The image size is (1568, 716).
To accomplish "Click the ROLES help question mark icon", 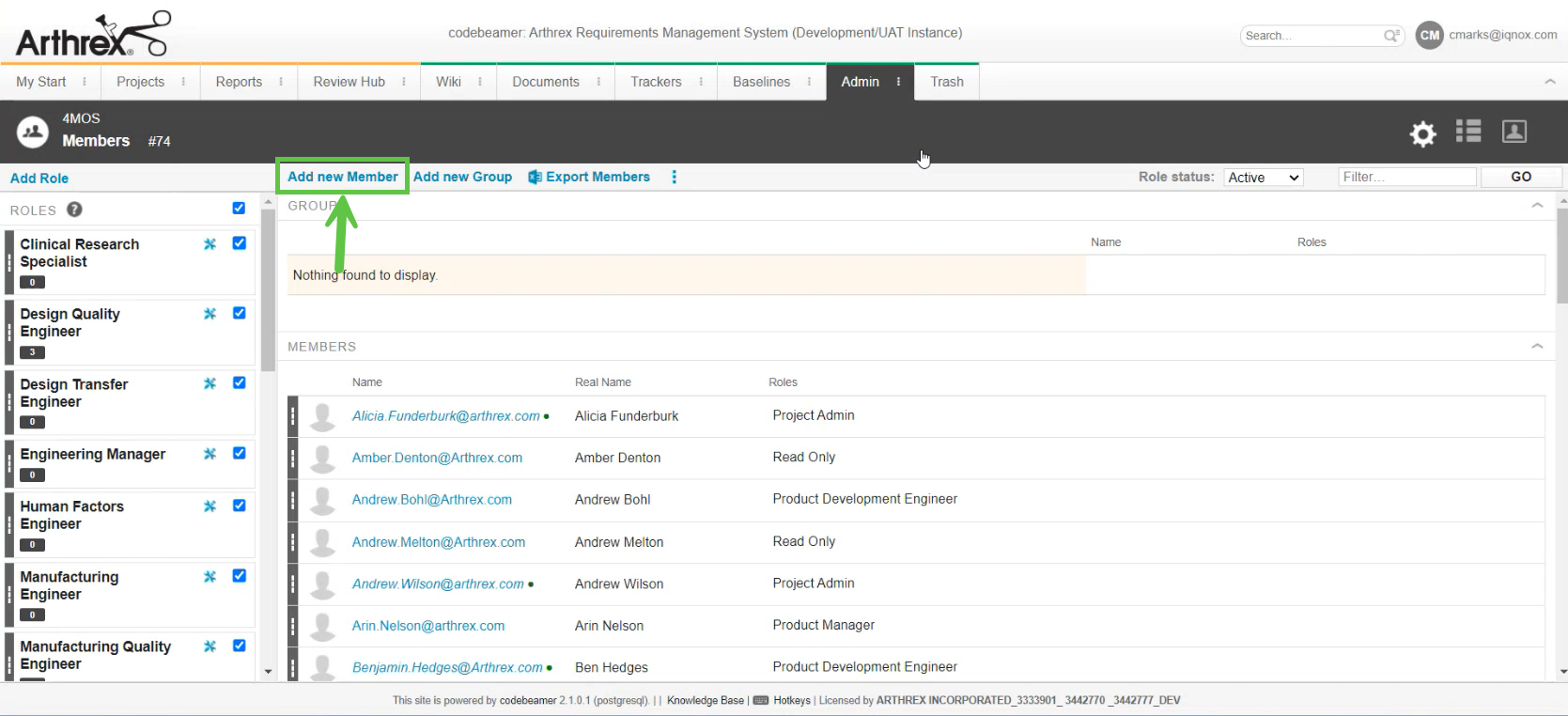I will [x=74, y=210].
